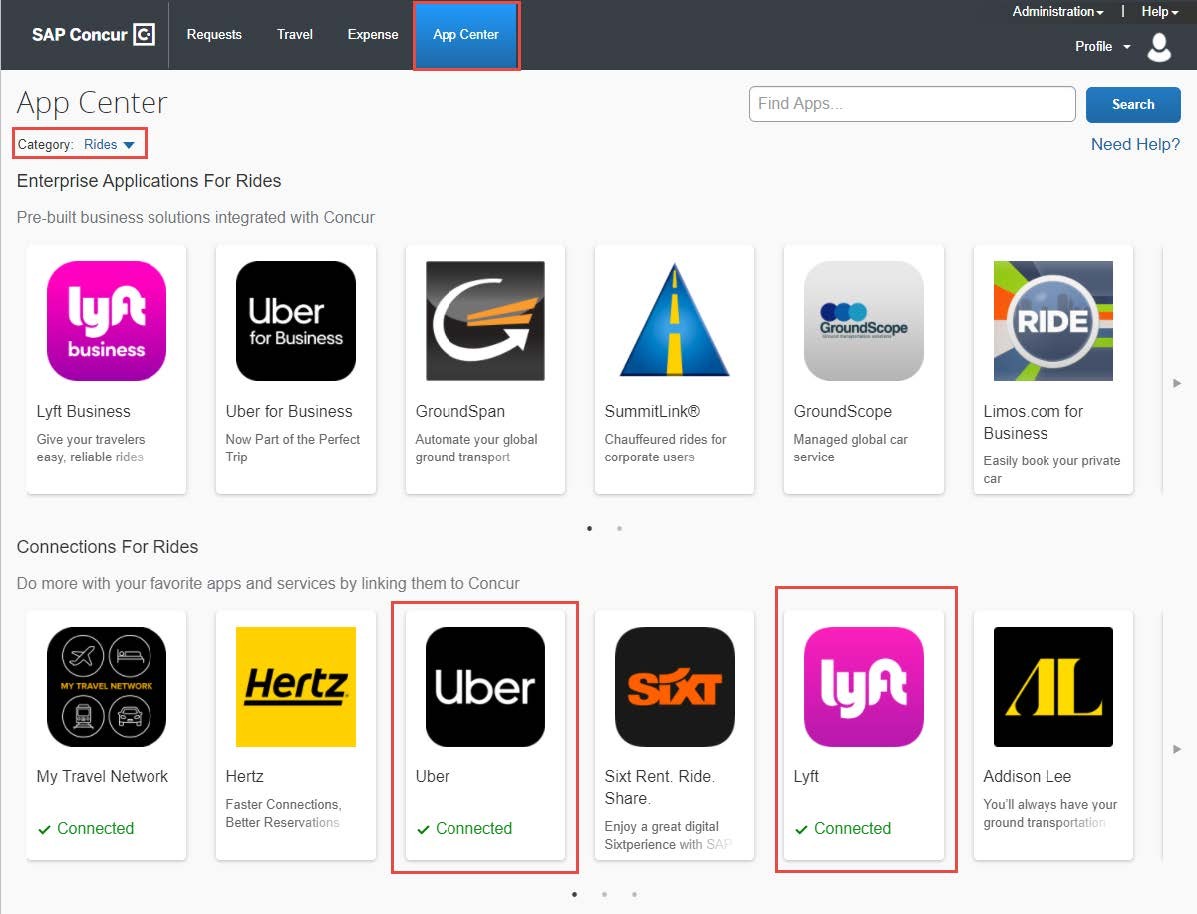Screen dimensions: 1197x914
Task: Open the Limos.com RIDE logo
Action: 1053,321
